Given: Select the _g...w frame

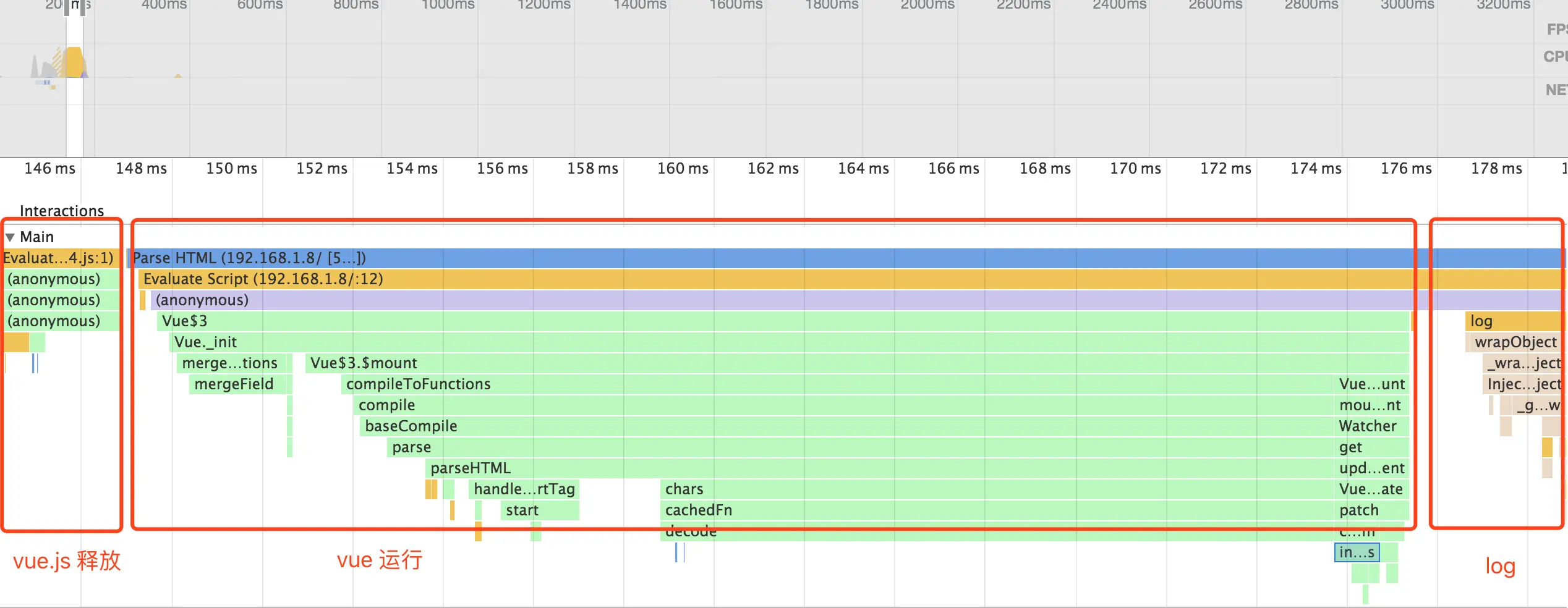Looking at the screenshot, I should pos(1539,405).
